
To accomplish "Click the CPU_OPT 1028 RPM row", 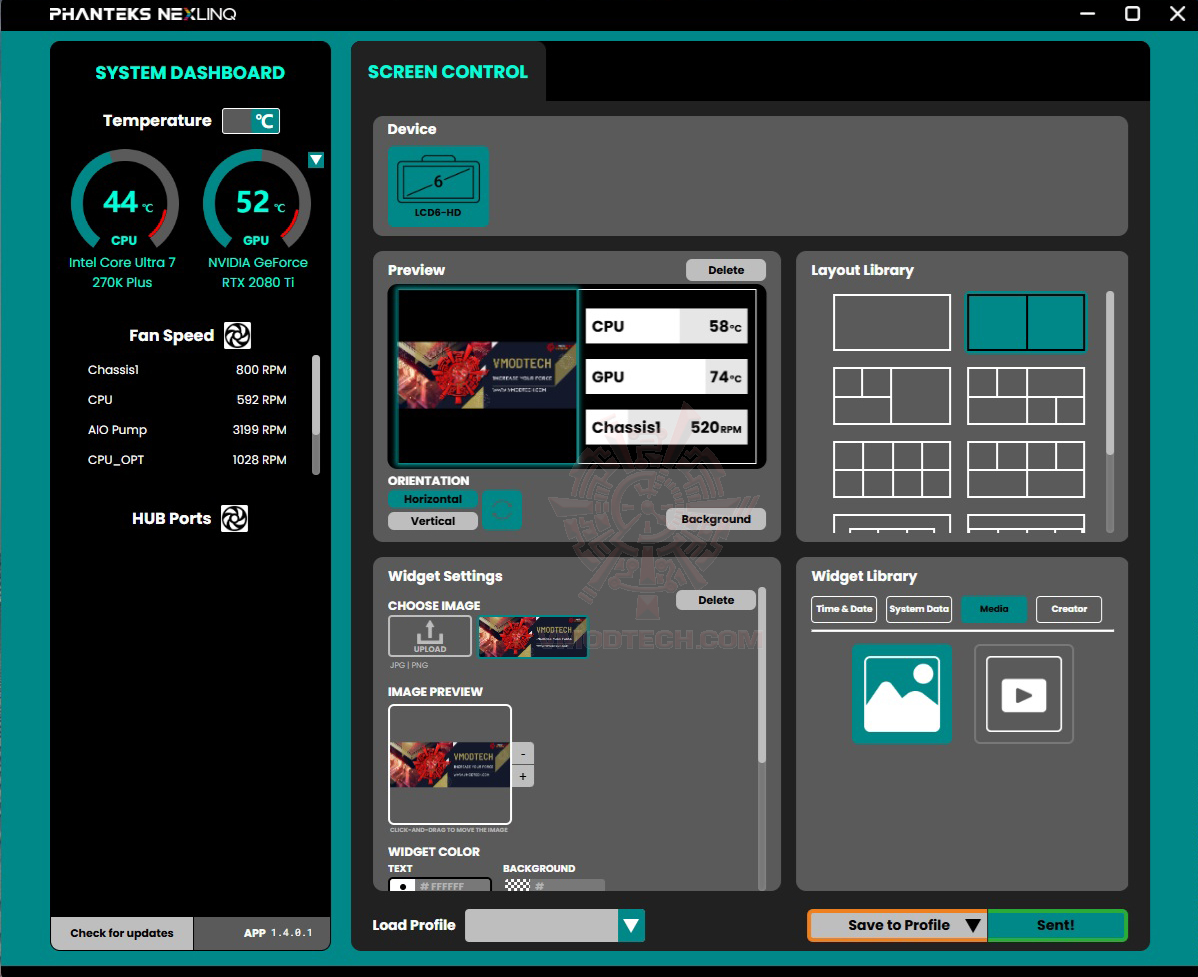I will pyautogui.click(x=187, y=460).
